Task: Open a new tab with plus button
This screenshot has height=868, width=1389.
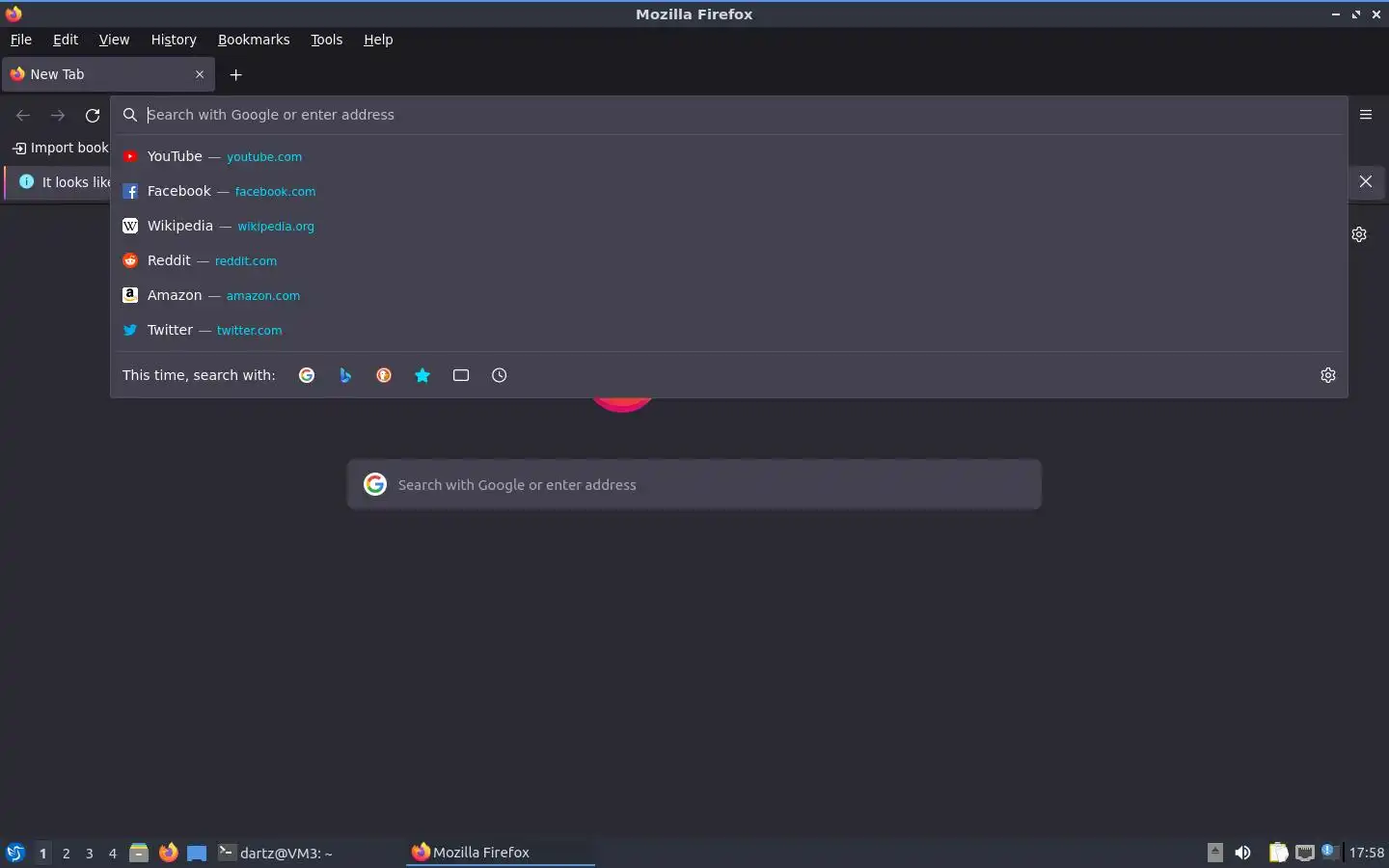Action: [235, 74]
